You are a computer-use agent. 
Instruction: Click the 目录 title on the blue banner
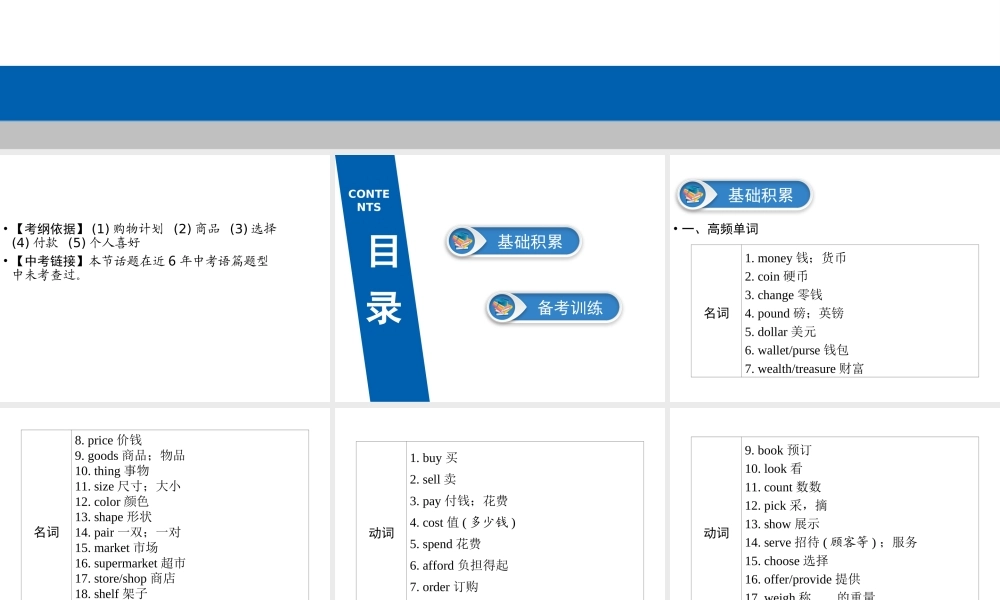[x=383, y=279]
